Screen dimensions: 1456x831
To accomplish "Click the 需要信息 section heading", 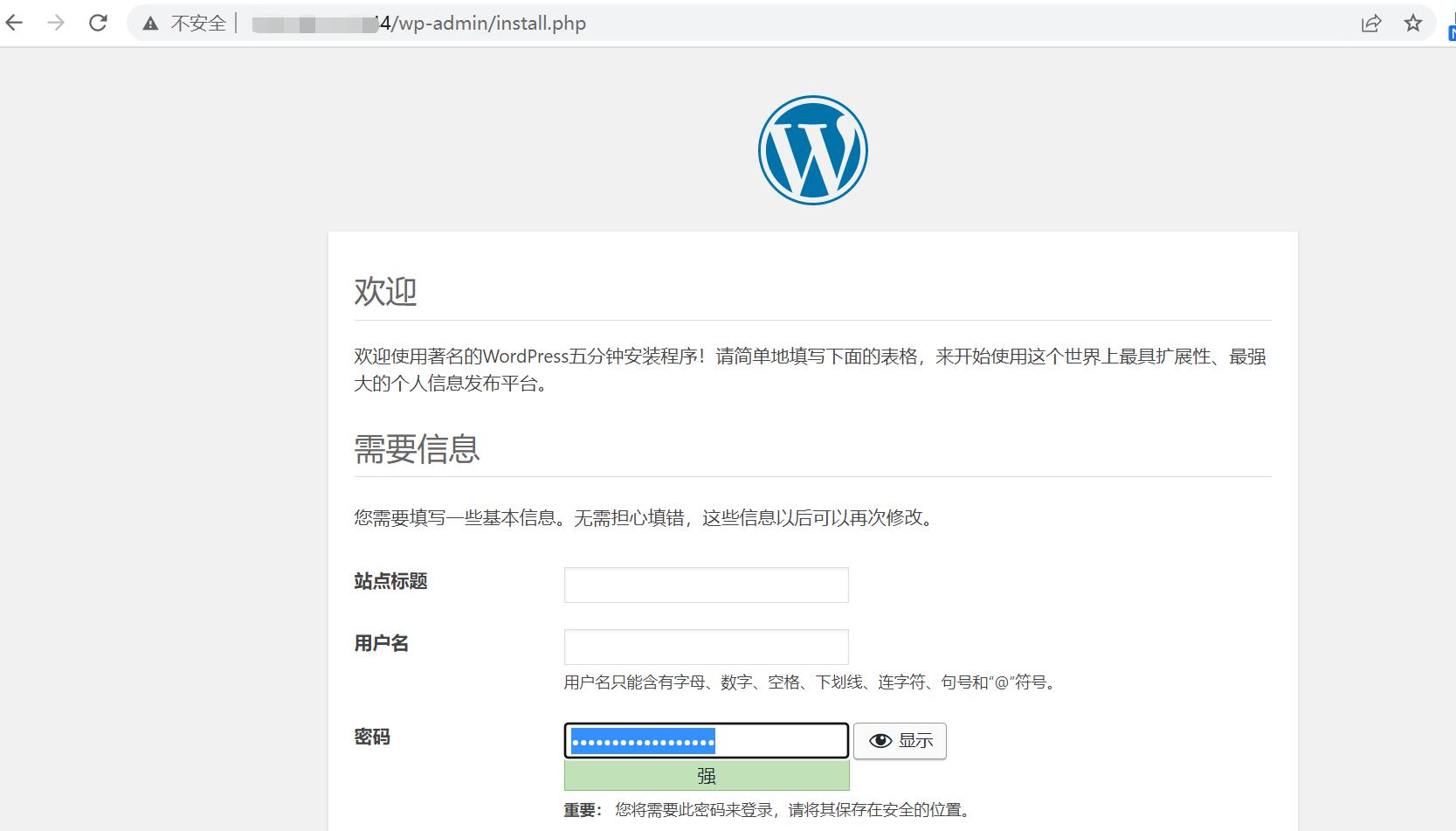I will 416,449.
